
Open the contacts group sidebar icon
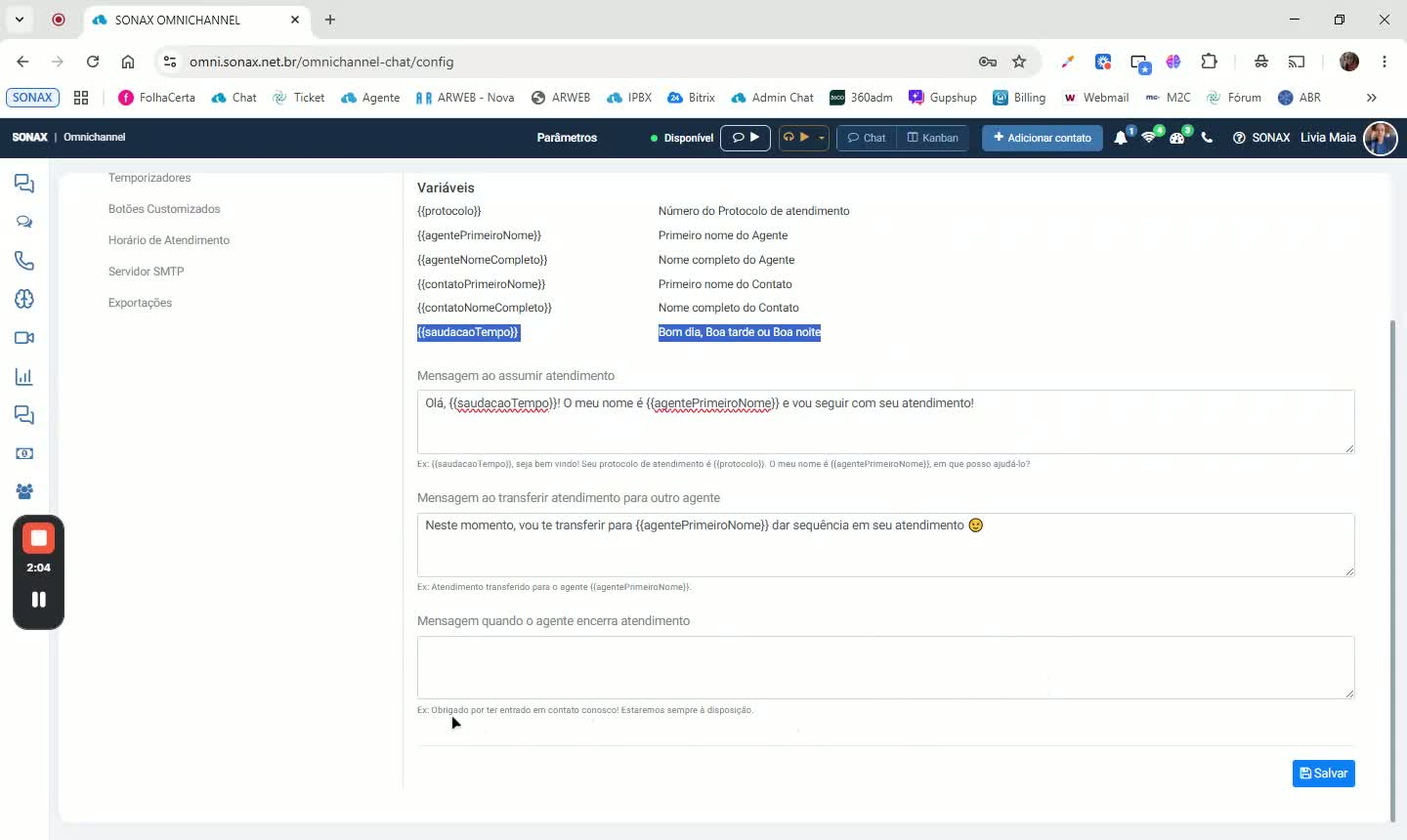pos(24,491)
